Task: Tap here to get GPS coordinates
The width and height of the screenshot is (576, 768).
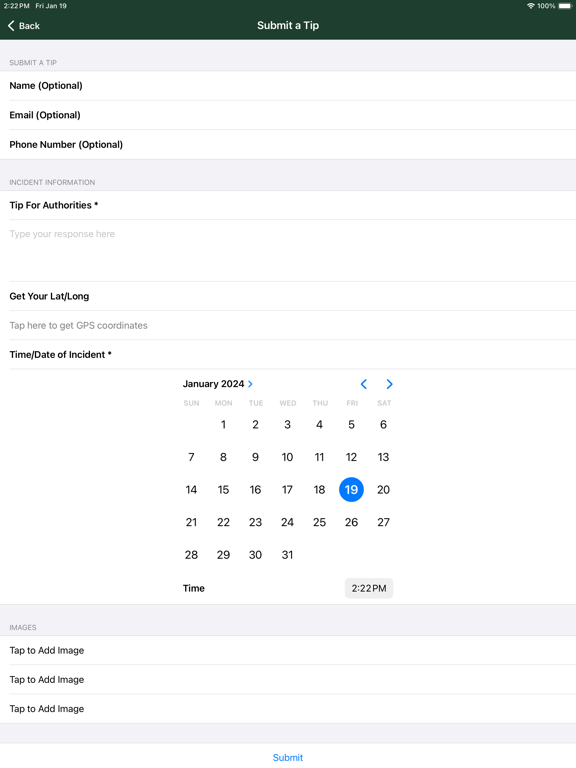Action: coord(288,325)
